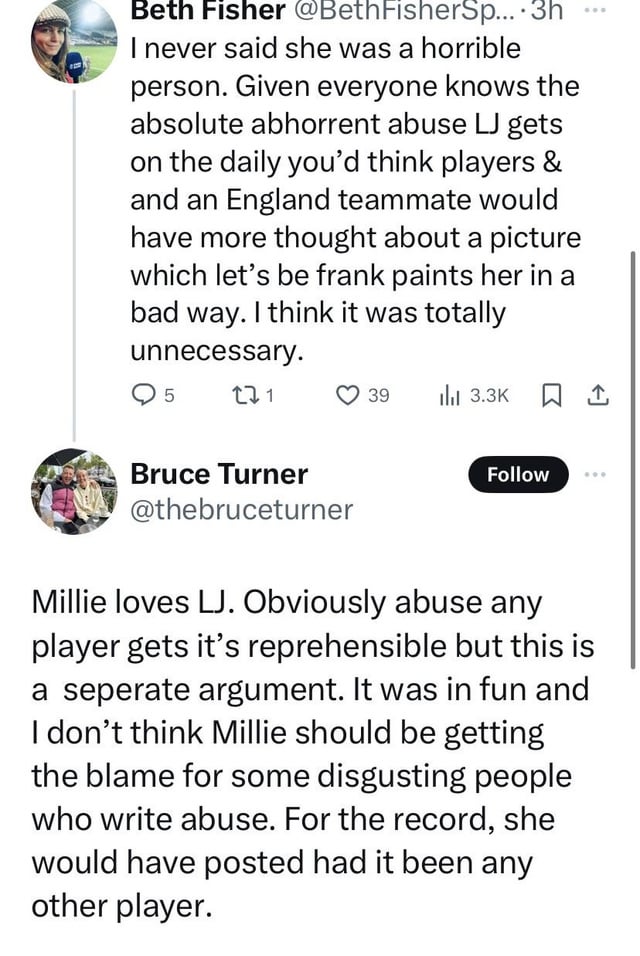Open Bruce Turner's display name link
Image resolution: width=640 pixels, height=956 pixels.
click(219, 474)
